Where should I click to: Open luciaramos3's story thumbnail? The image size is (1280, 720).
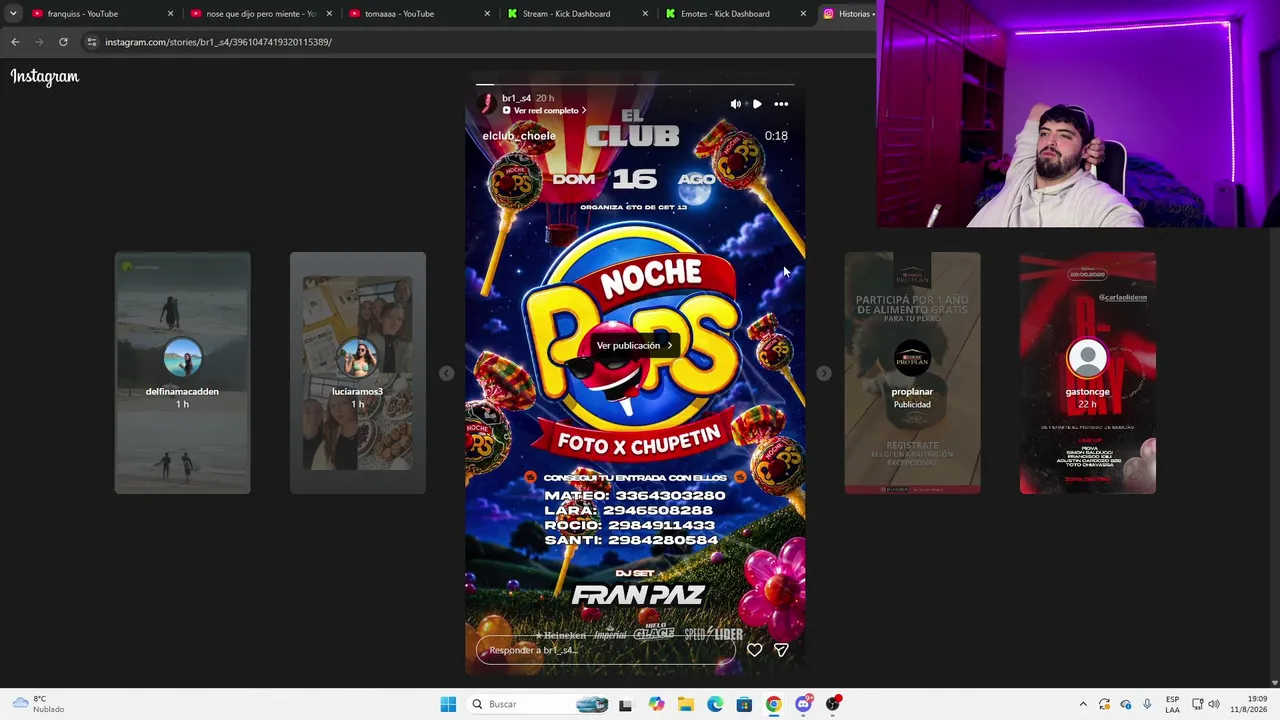click(x=358, y=373)
